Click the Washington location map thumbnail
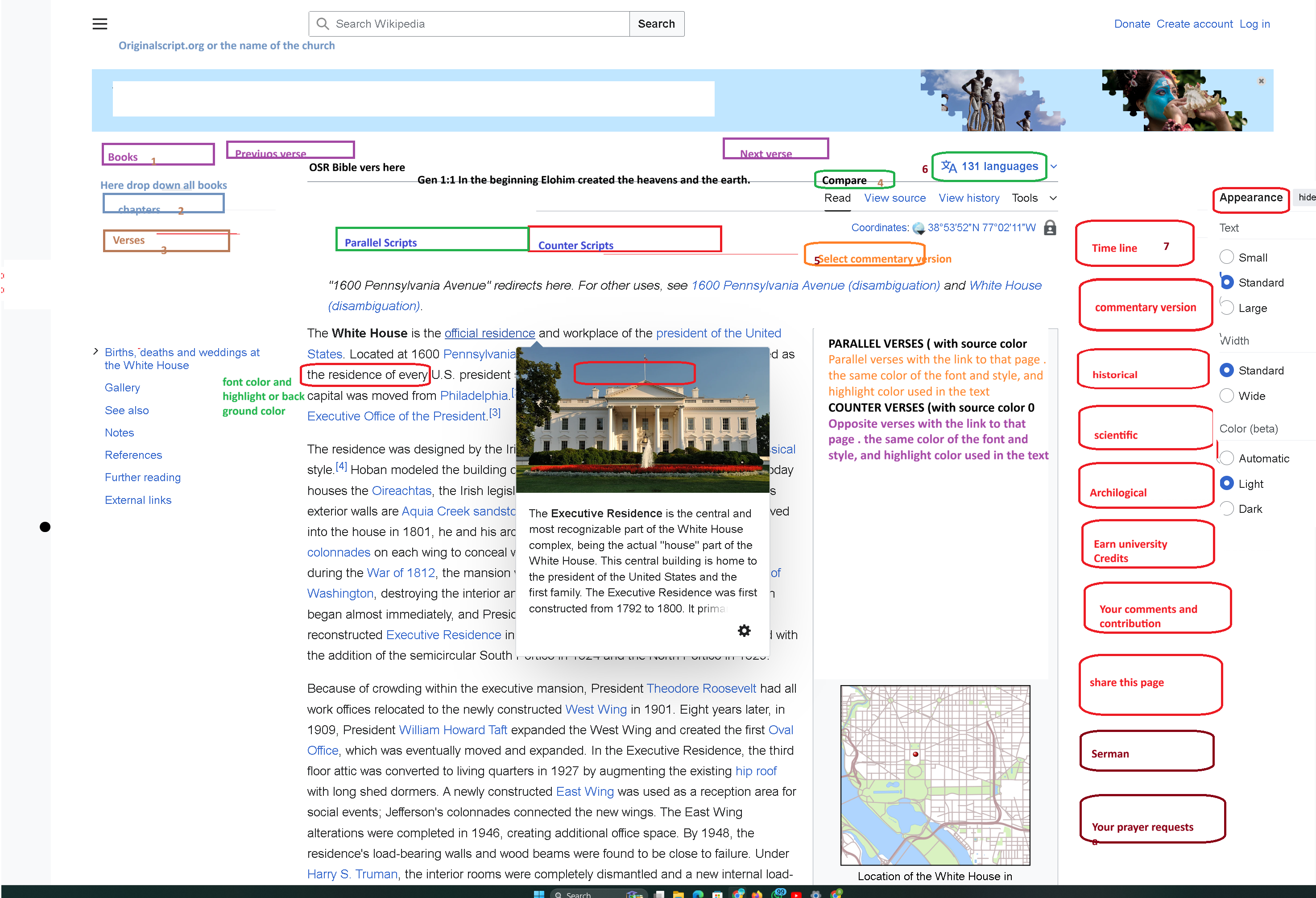The height and width of the screenshot is (898, 1316). [934, 774]
